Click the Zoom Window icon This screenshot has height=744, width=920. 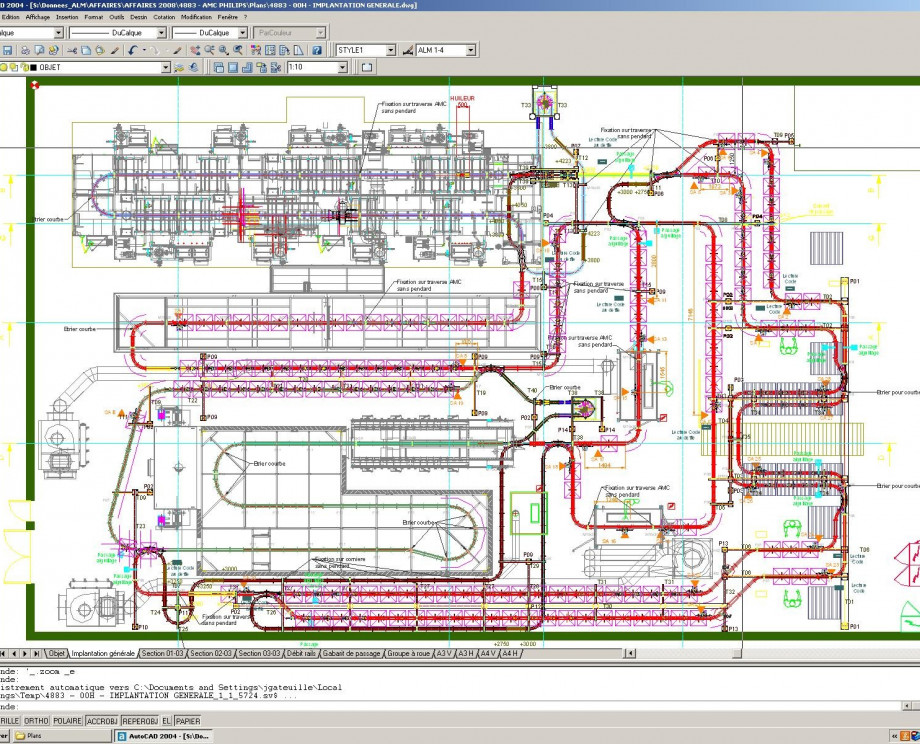(224, 50)
